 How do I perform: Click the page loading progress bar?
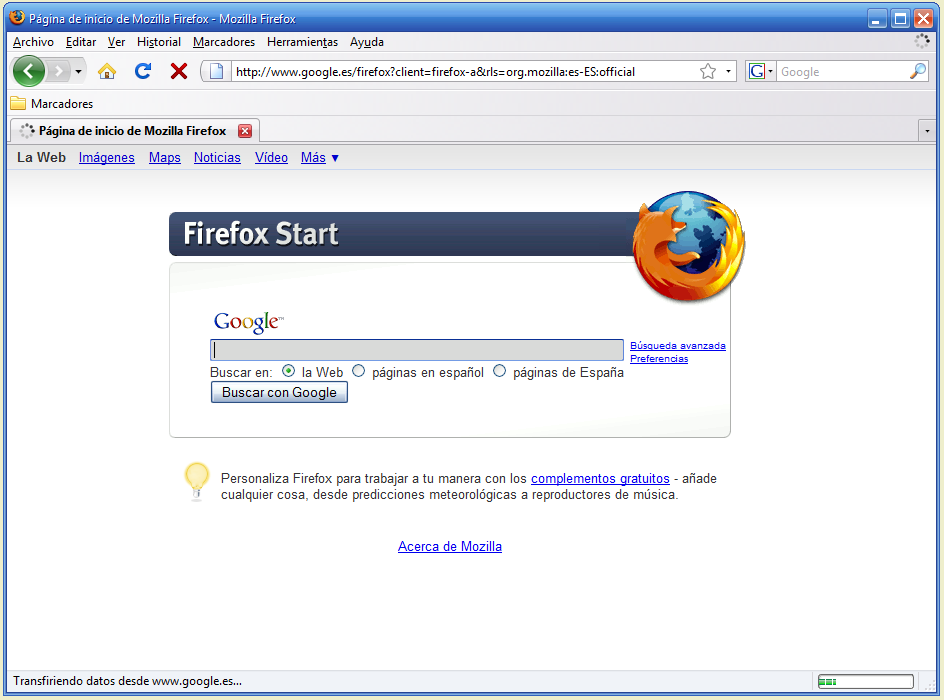[865, 682]
